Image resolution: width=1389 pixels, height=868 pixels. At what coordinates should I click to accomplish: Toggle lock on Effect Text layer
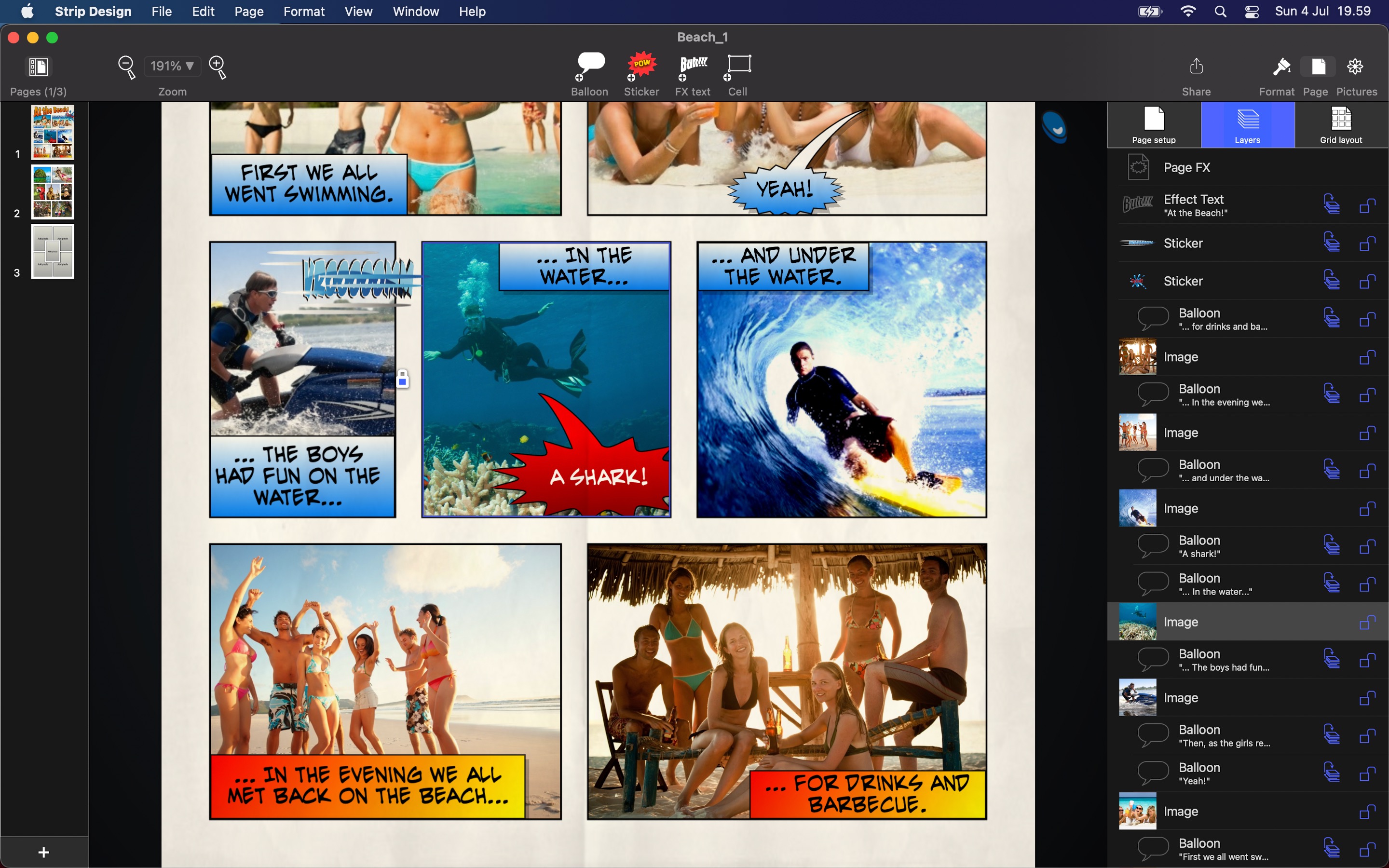pos(1367,205)
